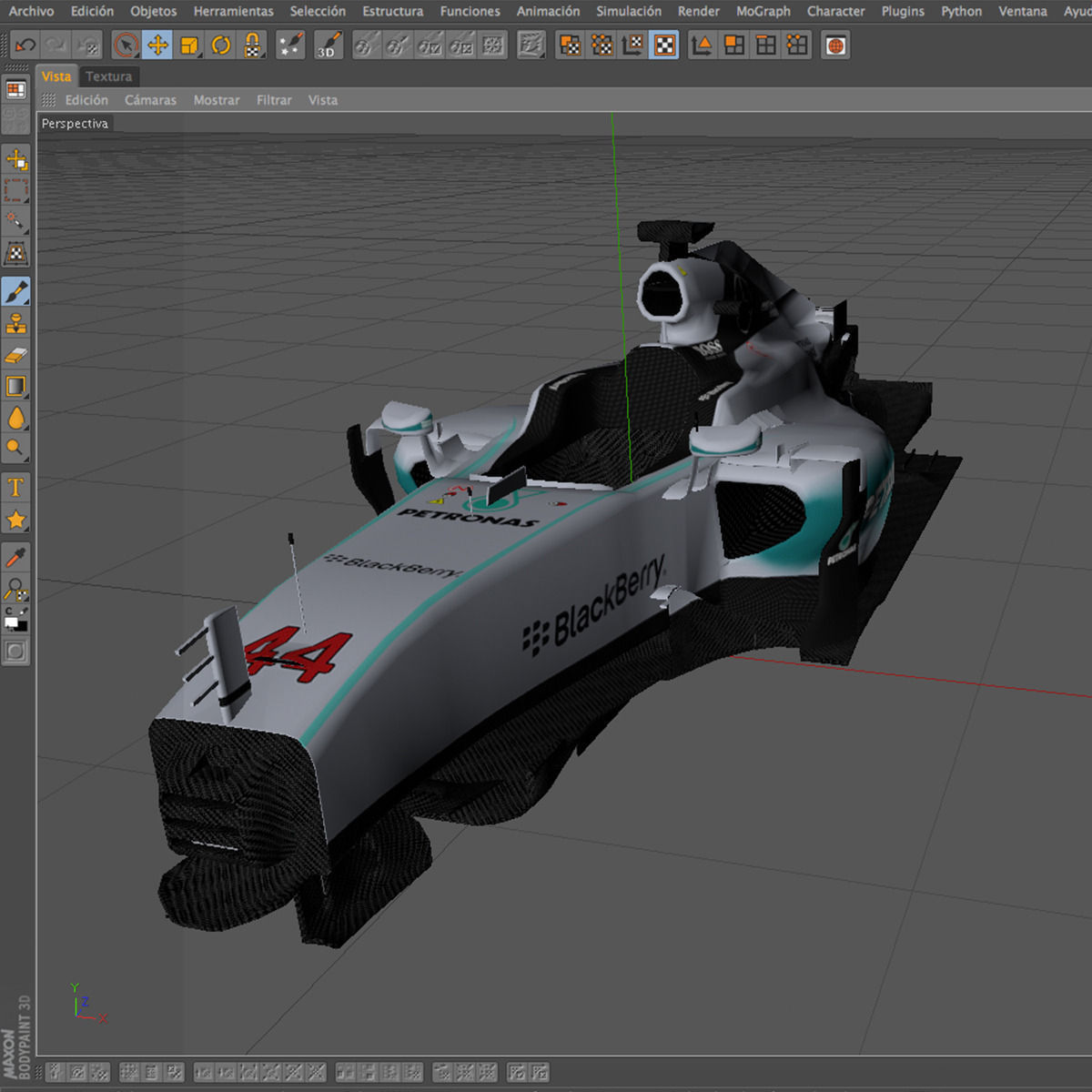The height and width of the screenshot is (1092, 1092).
Task: Open the Python menu
Action: (962, 11)
